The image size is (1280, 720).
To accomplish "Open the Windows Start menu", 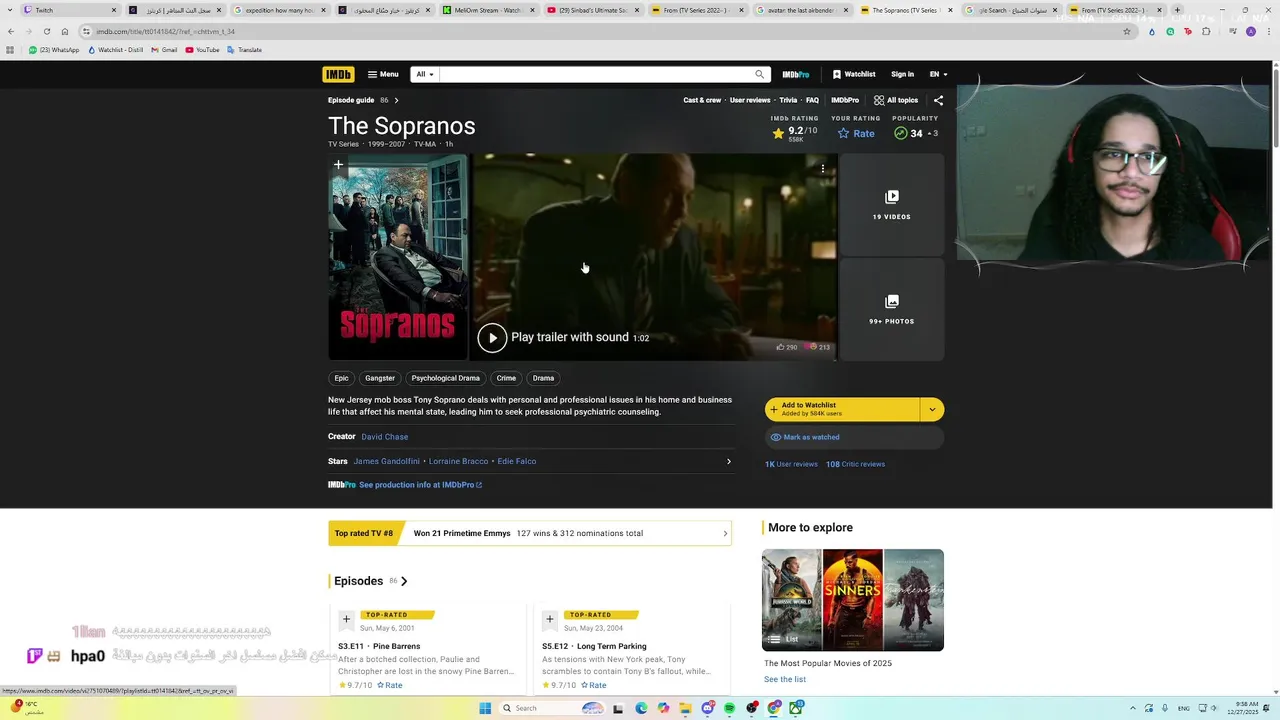I will [485, 708].
